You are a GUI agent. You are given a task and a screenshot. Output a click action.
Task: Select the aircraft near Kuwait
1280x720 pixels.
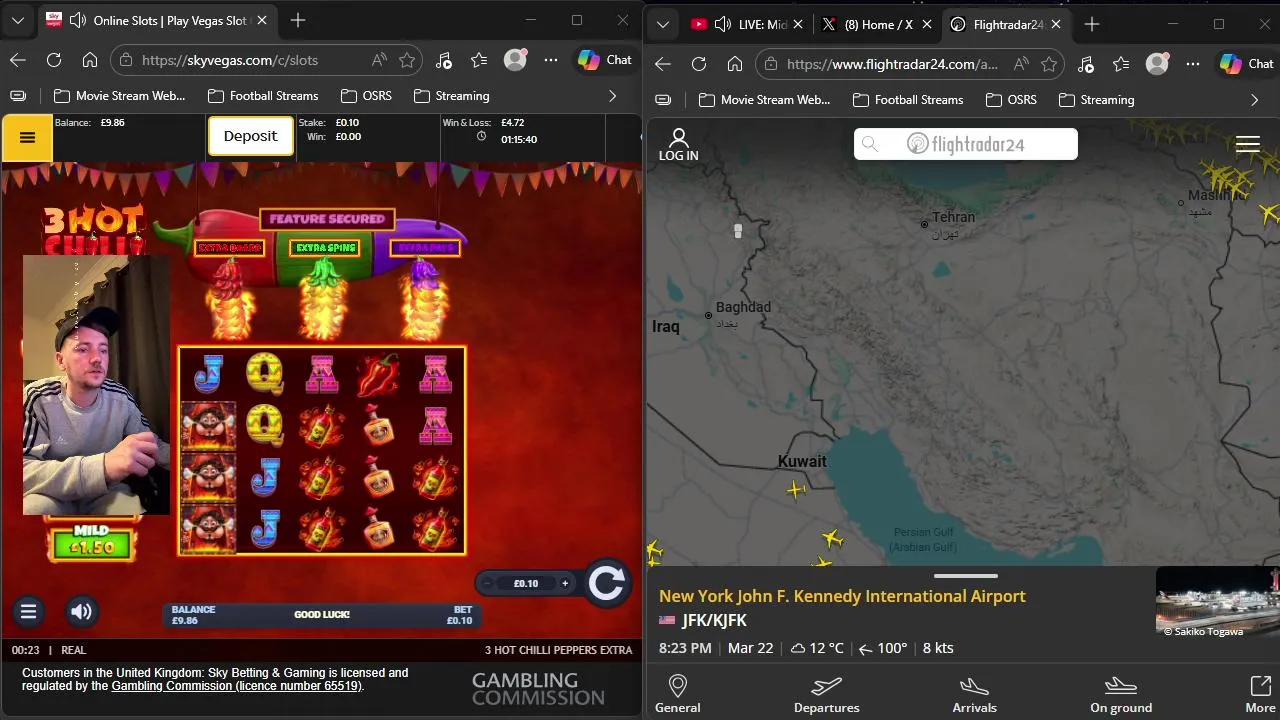coord(796,489)
